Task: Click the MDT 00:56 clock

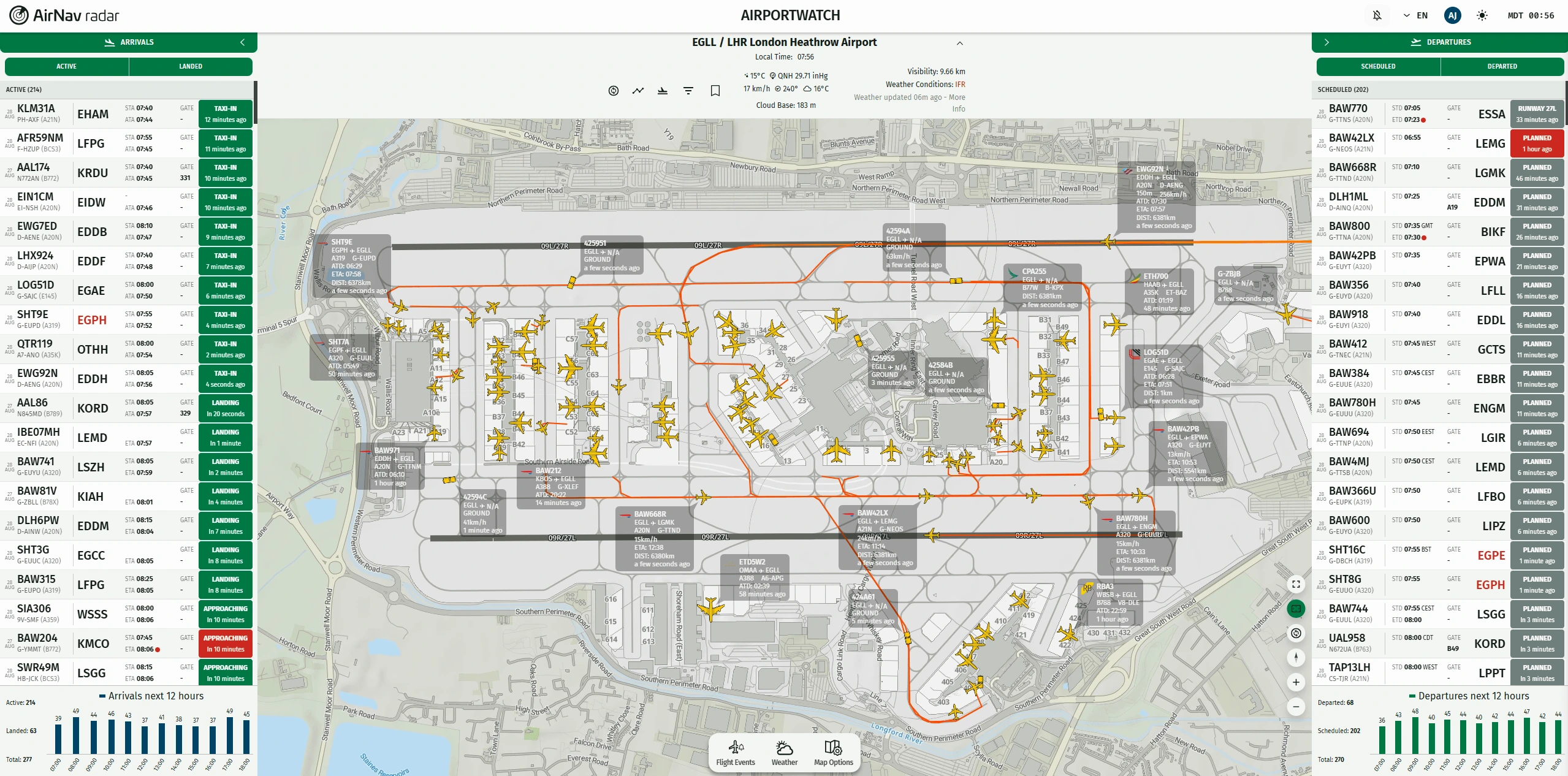Action: [1531, 15]
